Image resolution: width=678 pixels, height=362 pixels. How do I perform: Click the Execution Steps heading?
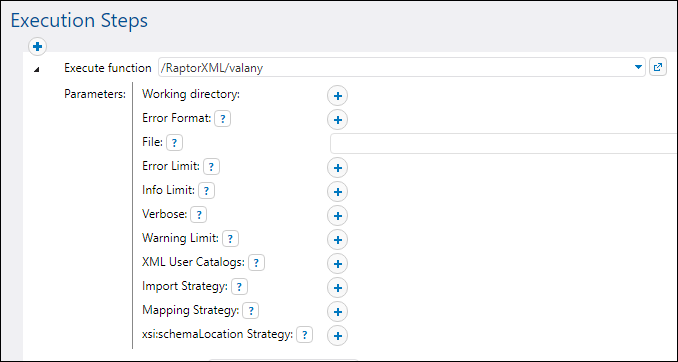click(79, 20)
